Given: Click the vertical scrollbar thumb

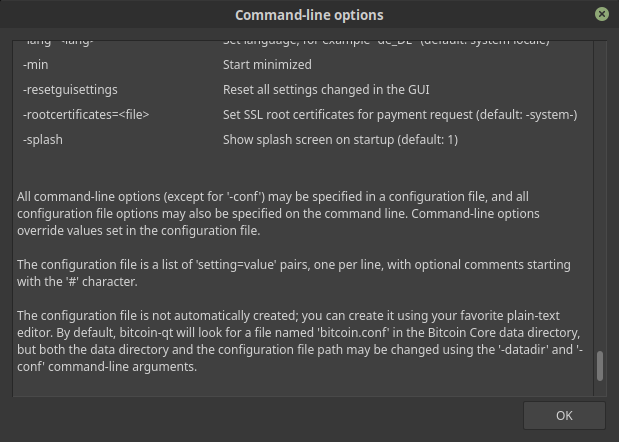Looking at the screenshot, I should [x=600, y=366].
